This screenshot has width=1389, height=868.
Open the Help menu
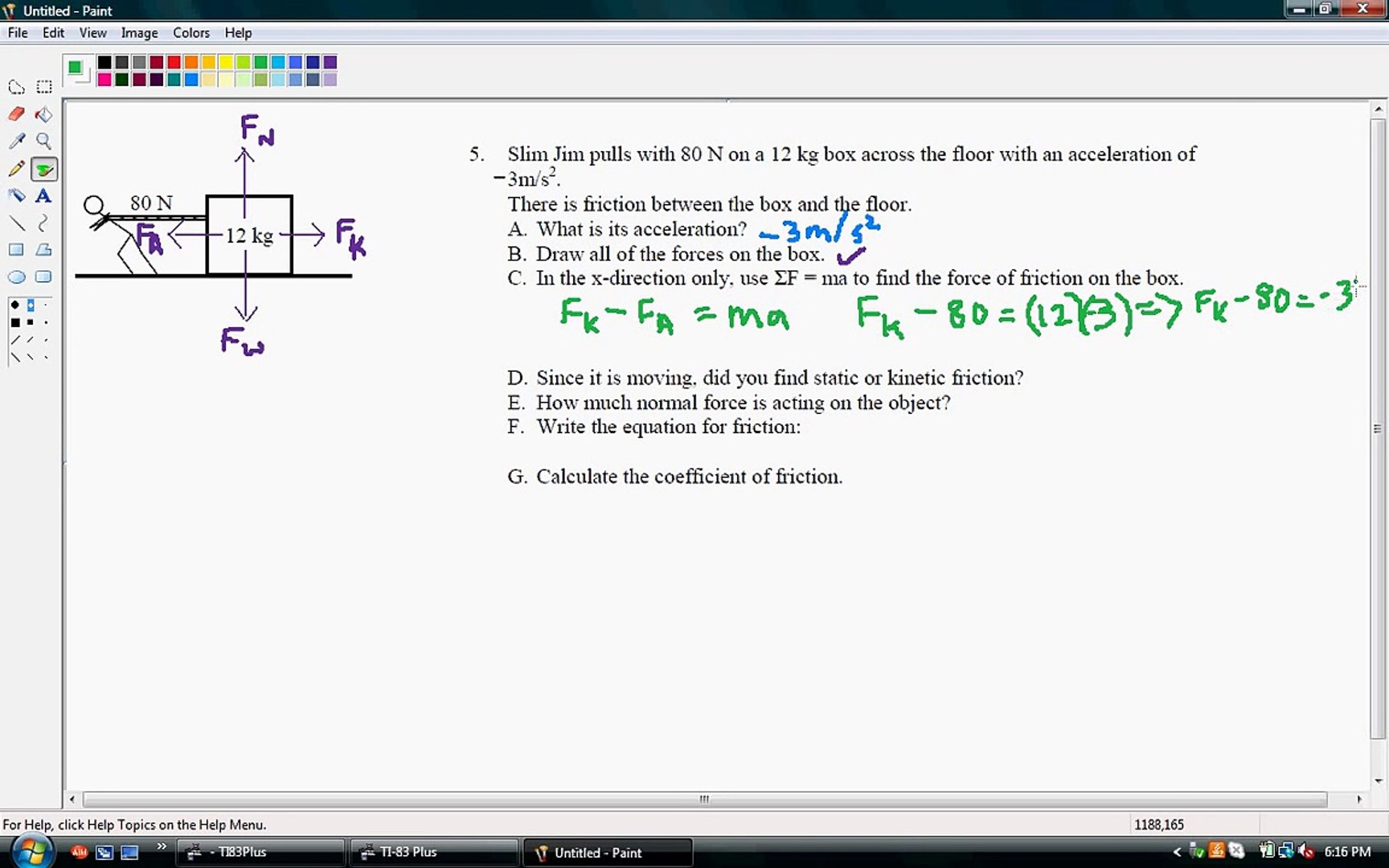(x=238, y=33)
